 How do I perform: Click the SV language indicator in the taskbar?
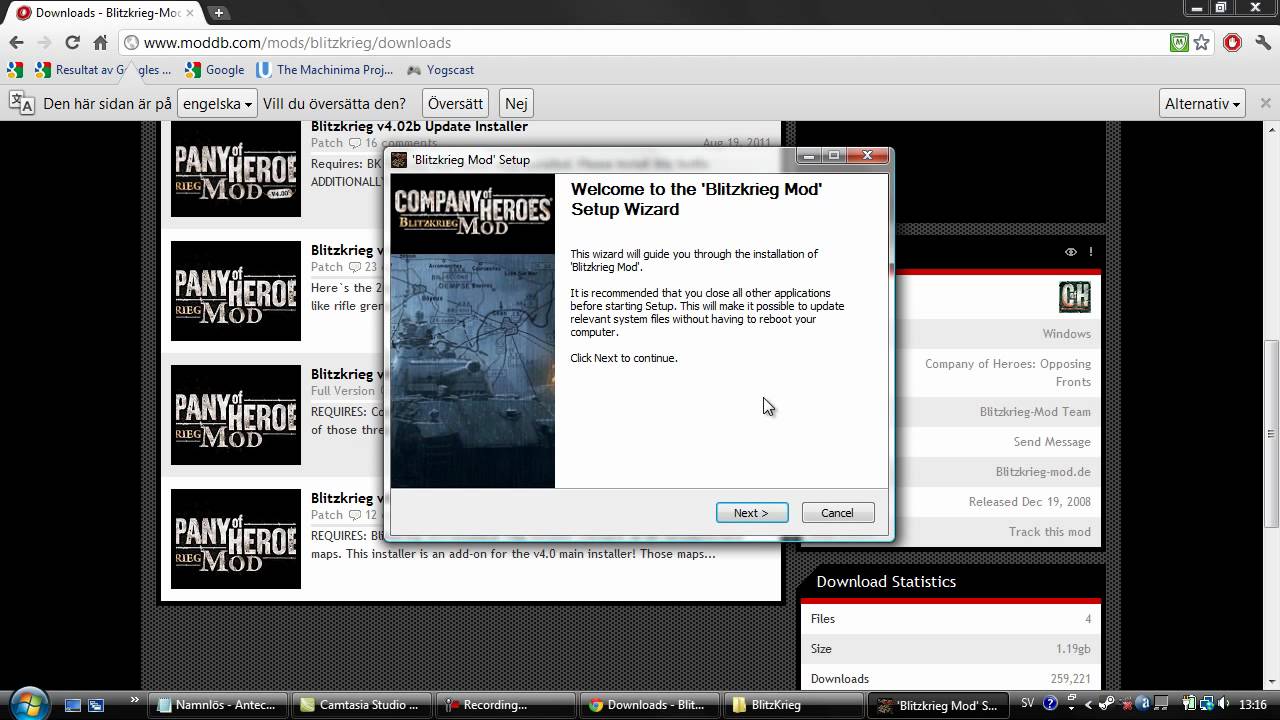click(1027, 703)
